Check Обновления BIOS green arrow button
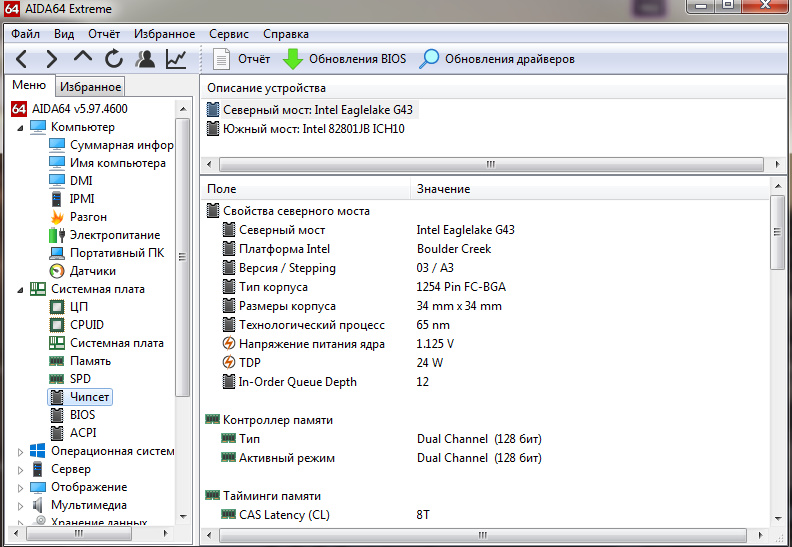Image resolution: width=792 pixels, height=547 pixels. (344, 59)
